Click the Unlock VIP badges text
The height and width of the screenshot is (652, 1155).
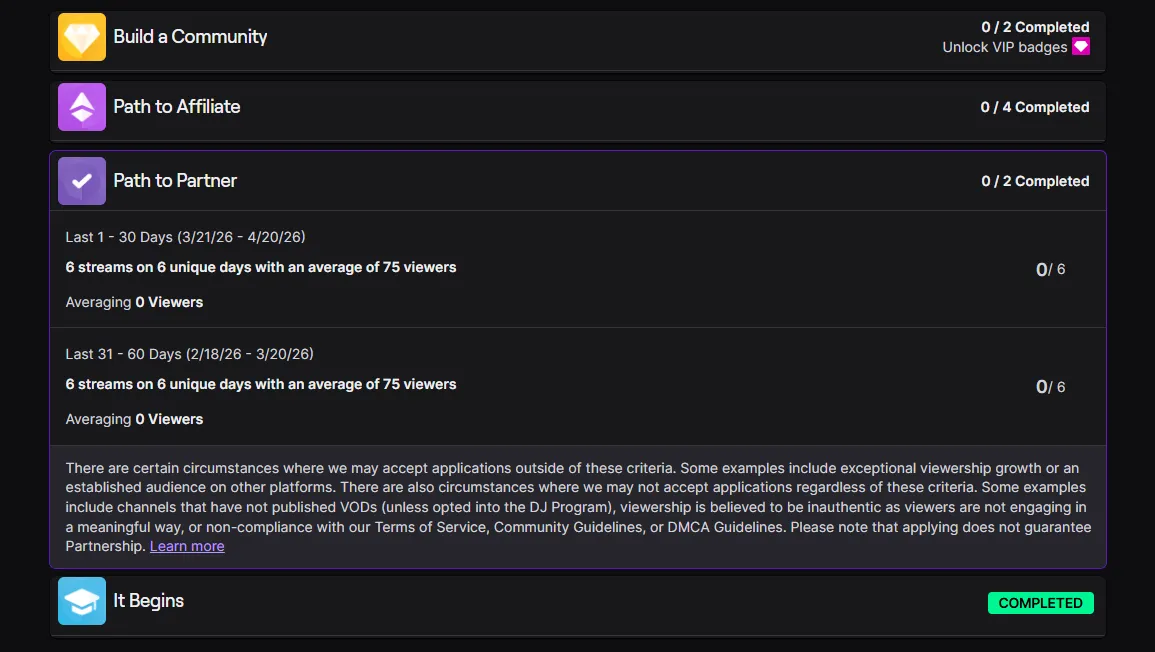click(1004, 47)
